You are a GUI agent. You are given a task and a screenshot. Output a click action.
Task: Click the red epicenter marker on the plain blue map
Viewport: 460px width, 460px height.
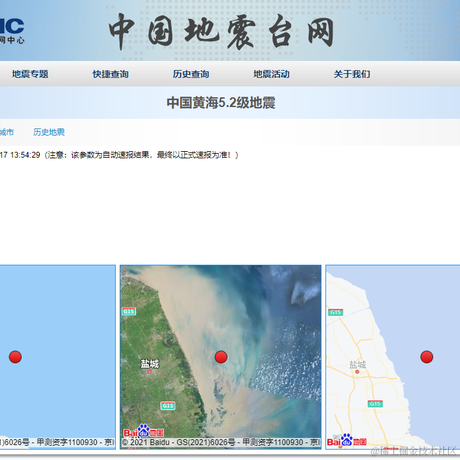[x=15, y=357]
